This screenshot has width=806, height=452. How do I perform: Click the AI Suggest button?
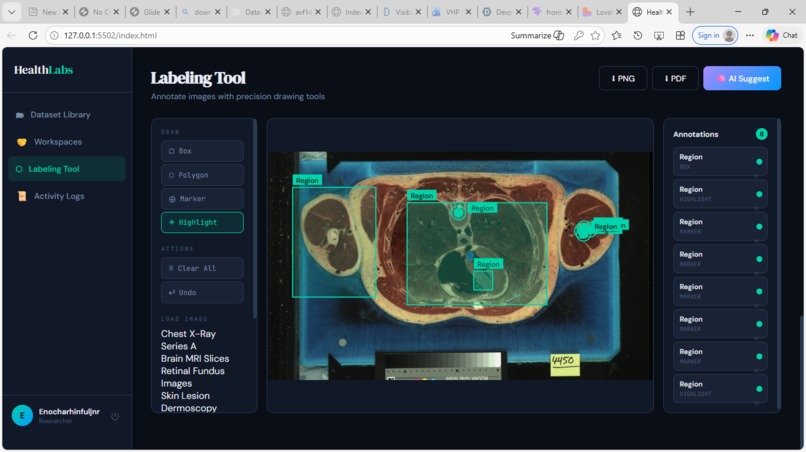pyautogui.click(x=742, y=78)
